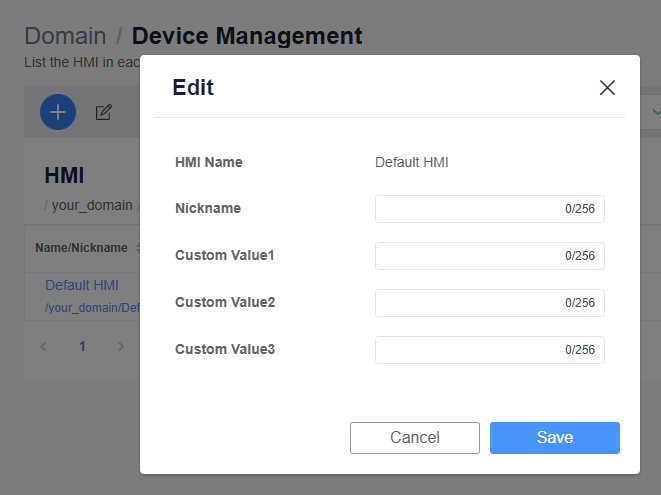Click the /your_domain/Def path link
Screen dimensions: 661x495
92,308
